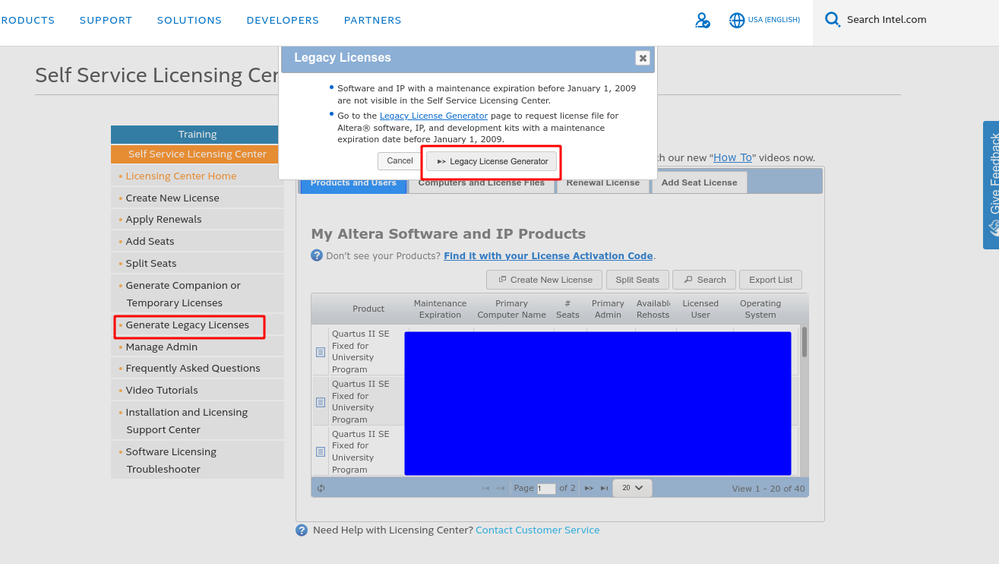The image size is (999, 564).
Task: Sort by the Primary Admin column
Action: click(x=608, y=309)
